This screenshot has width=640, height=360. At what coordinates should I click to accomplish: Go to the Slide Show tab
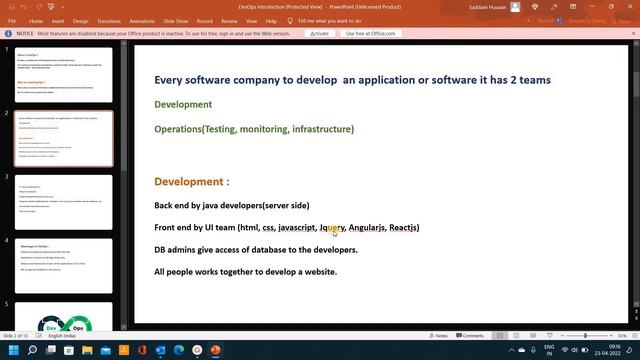pyautogui.click(x=176, y=21)
